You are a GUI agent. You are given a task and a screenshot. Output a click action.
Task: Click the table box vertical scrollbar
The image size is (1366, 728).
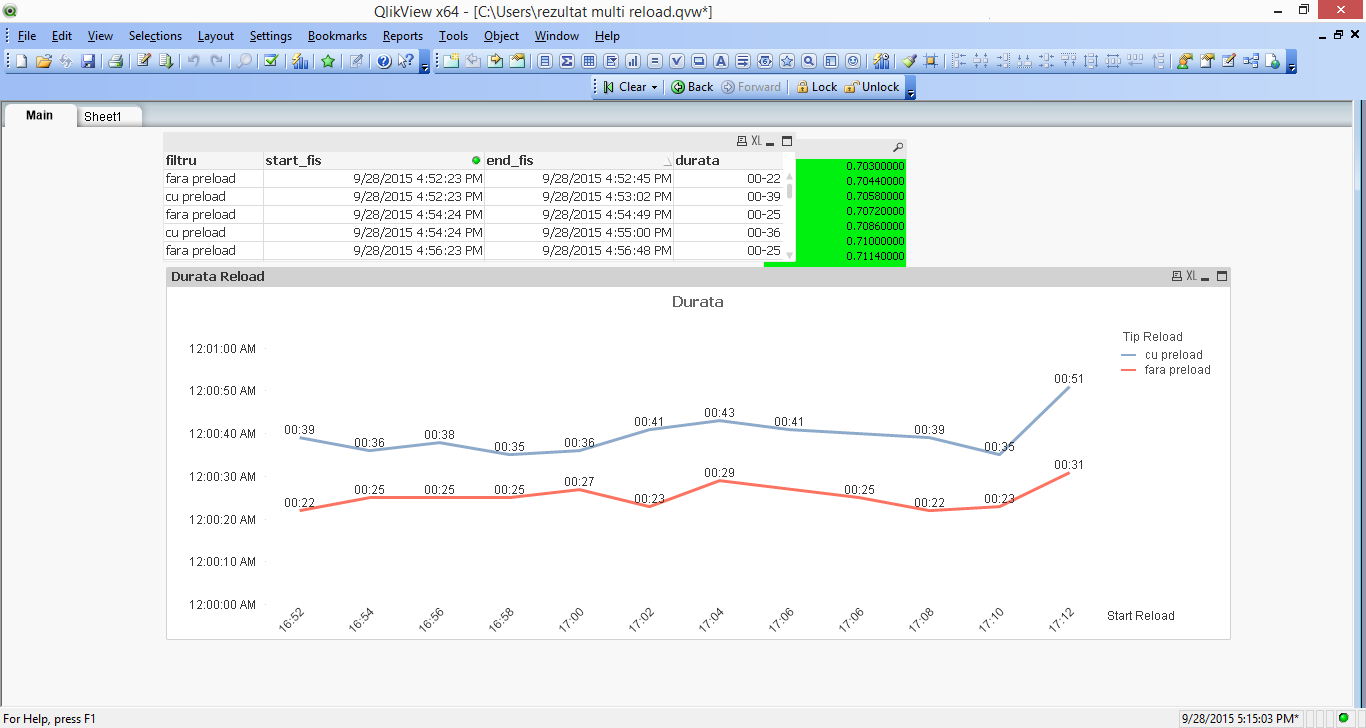click(x=789, y=215)
